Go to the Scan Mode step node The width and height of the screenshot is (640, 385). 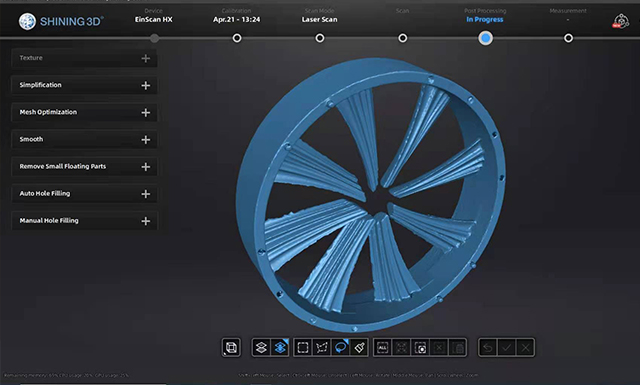[x=320, y=38]
